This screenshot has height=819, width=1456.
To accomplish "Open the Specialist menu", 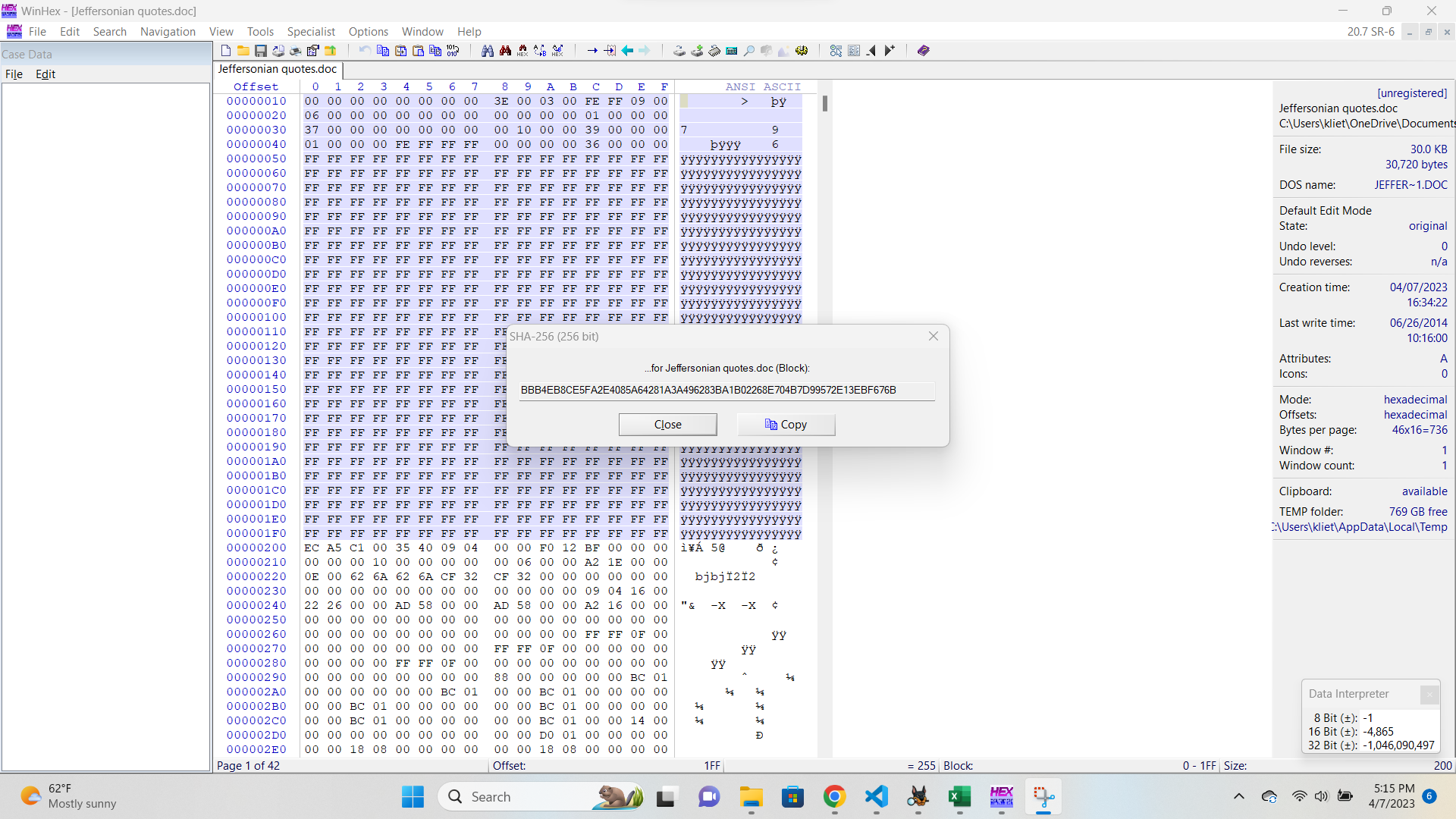I will coord(310,32).
